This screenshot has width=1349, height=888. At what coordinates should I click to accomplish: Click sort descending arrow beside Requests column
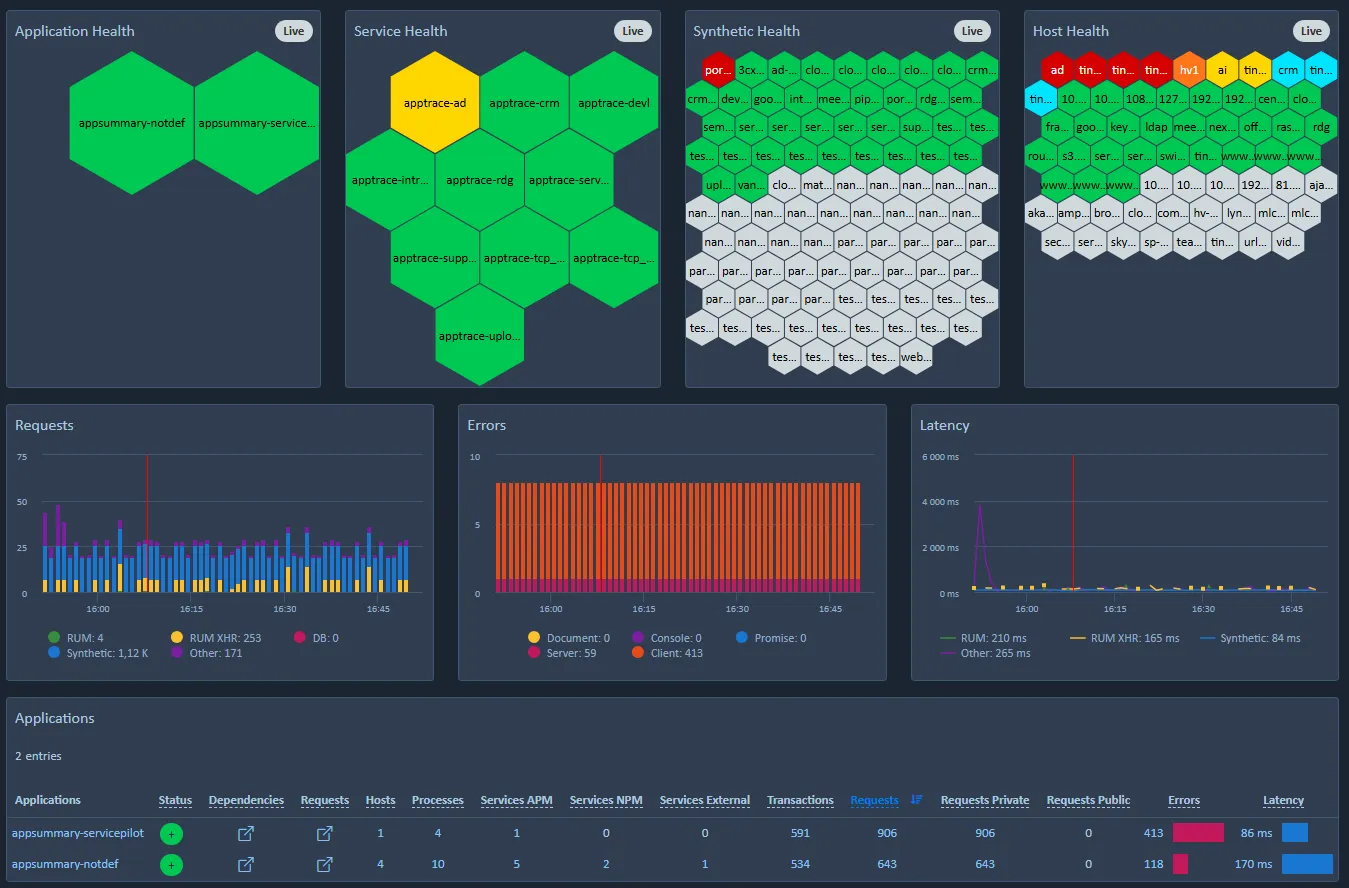pos(917,800)
